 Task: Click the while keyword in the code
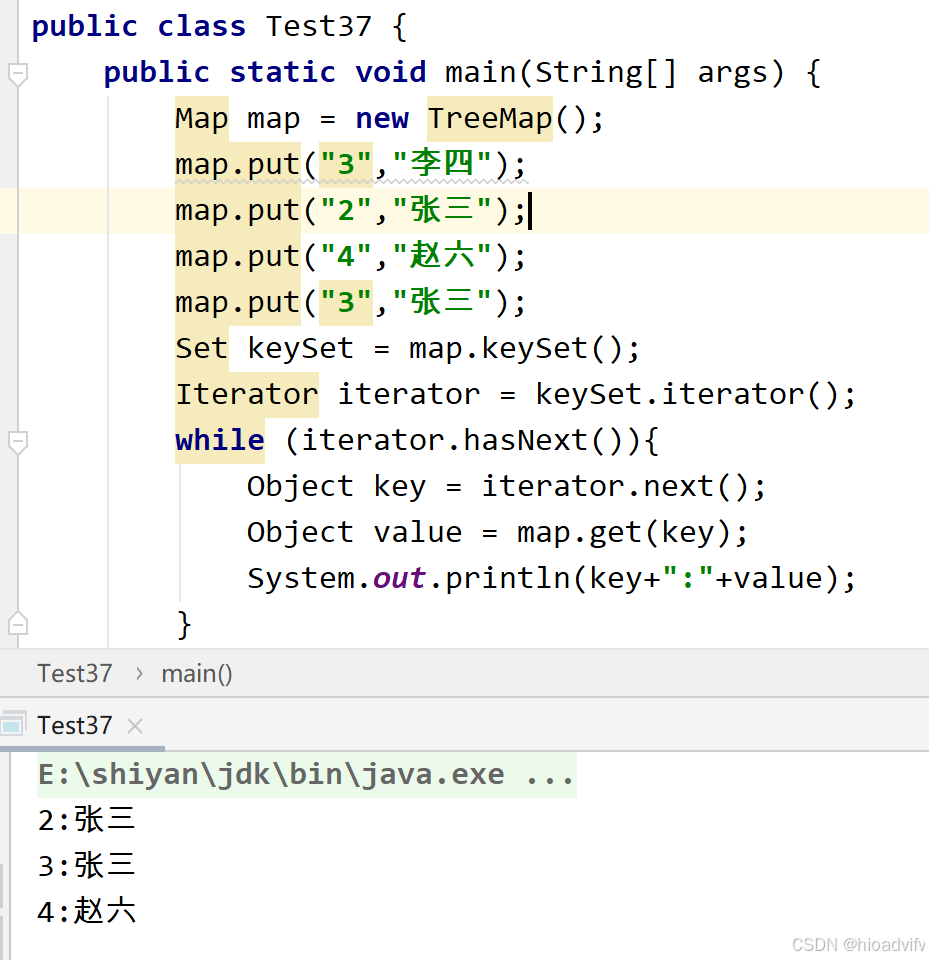click(219, 439)
